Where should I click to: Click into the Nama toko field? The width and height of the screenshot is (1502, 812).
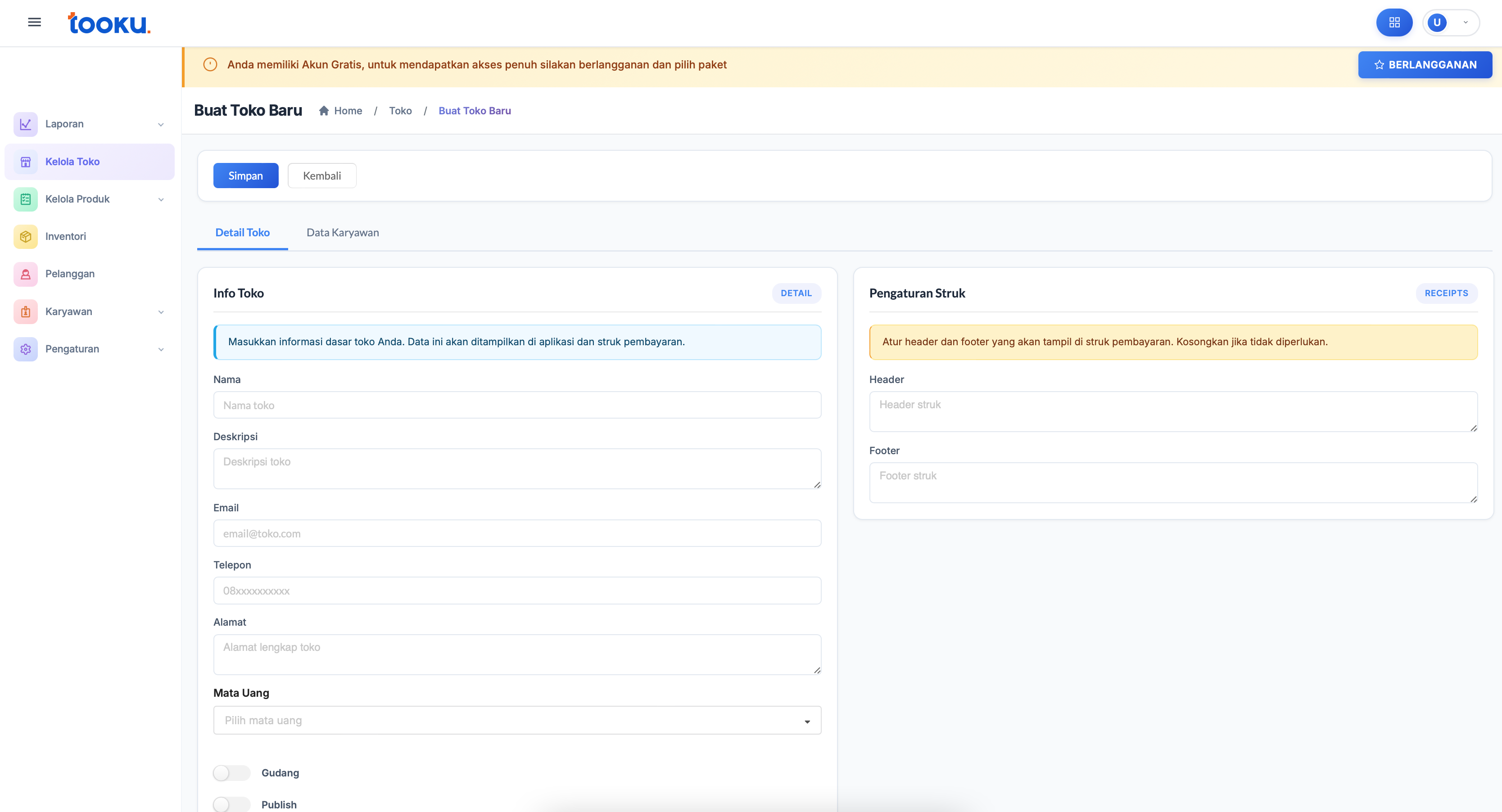click(x=516, y=405)
